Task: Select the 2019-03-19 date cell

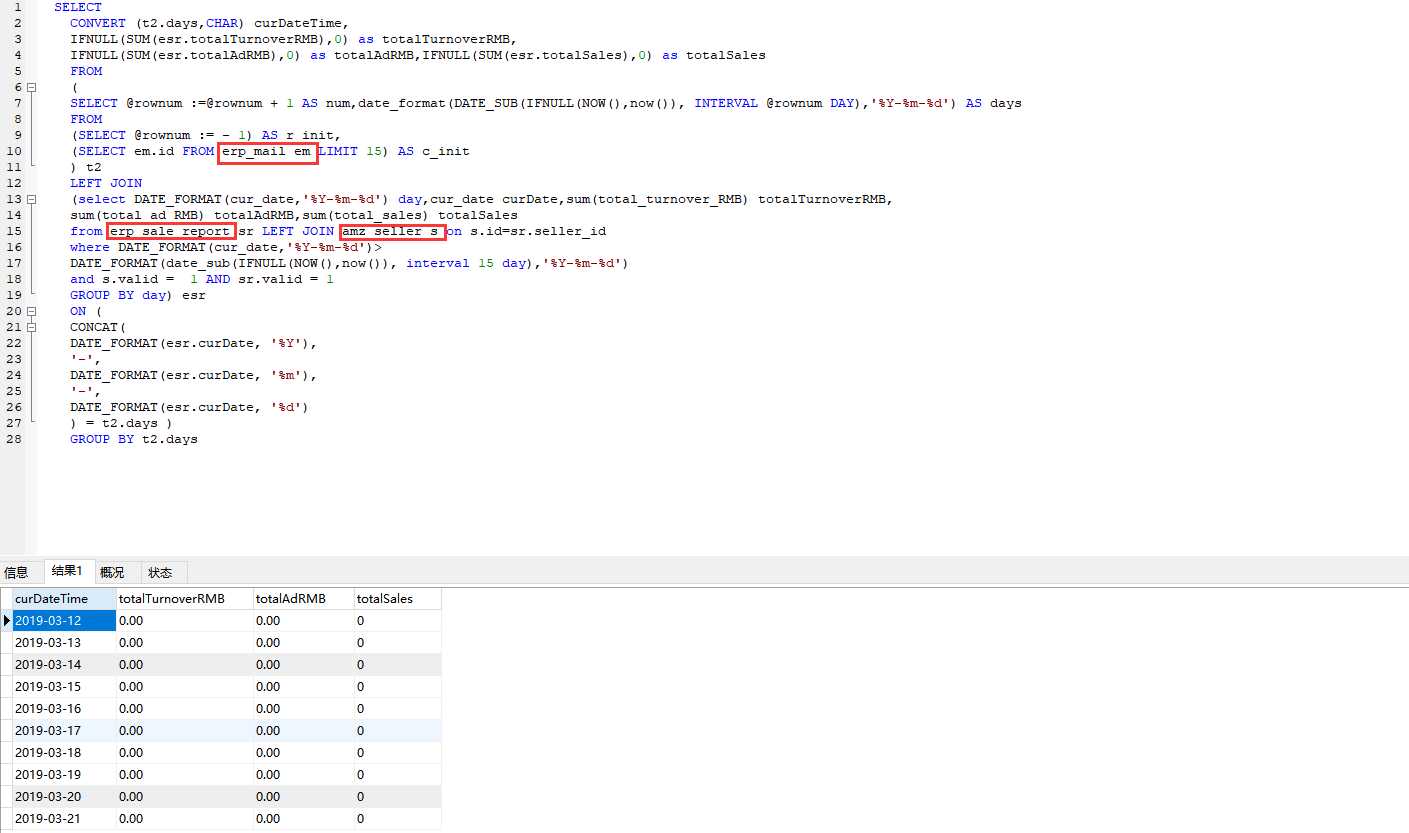Action: [x=64, y=775]
